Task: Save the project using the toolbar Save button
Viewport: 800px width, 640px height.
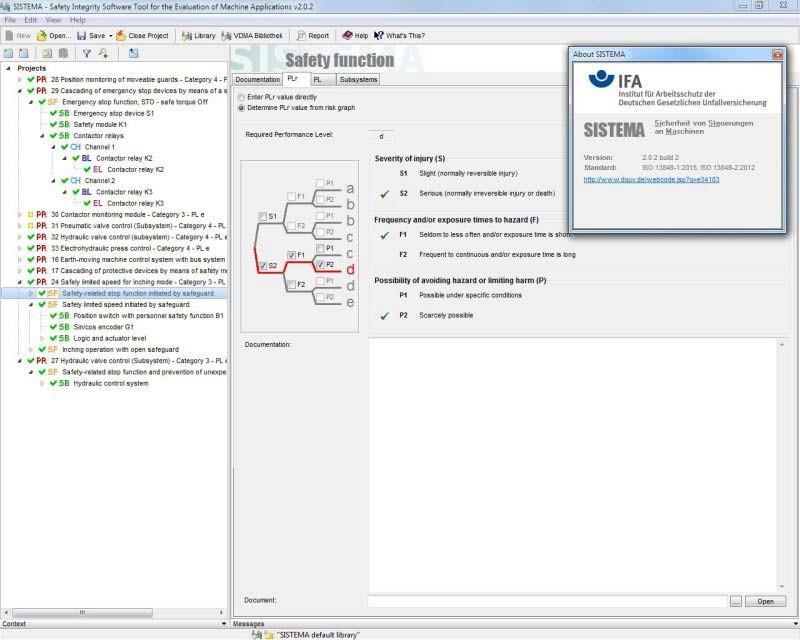Action: tap(91, 36)
